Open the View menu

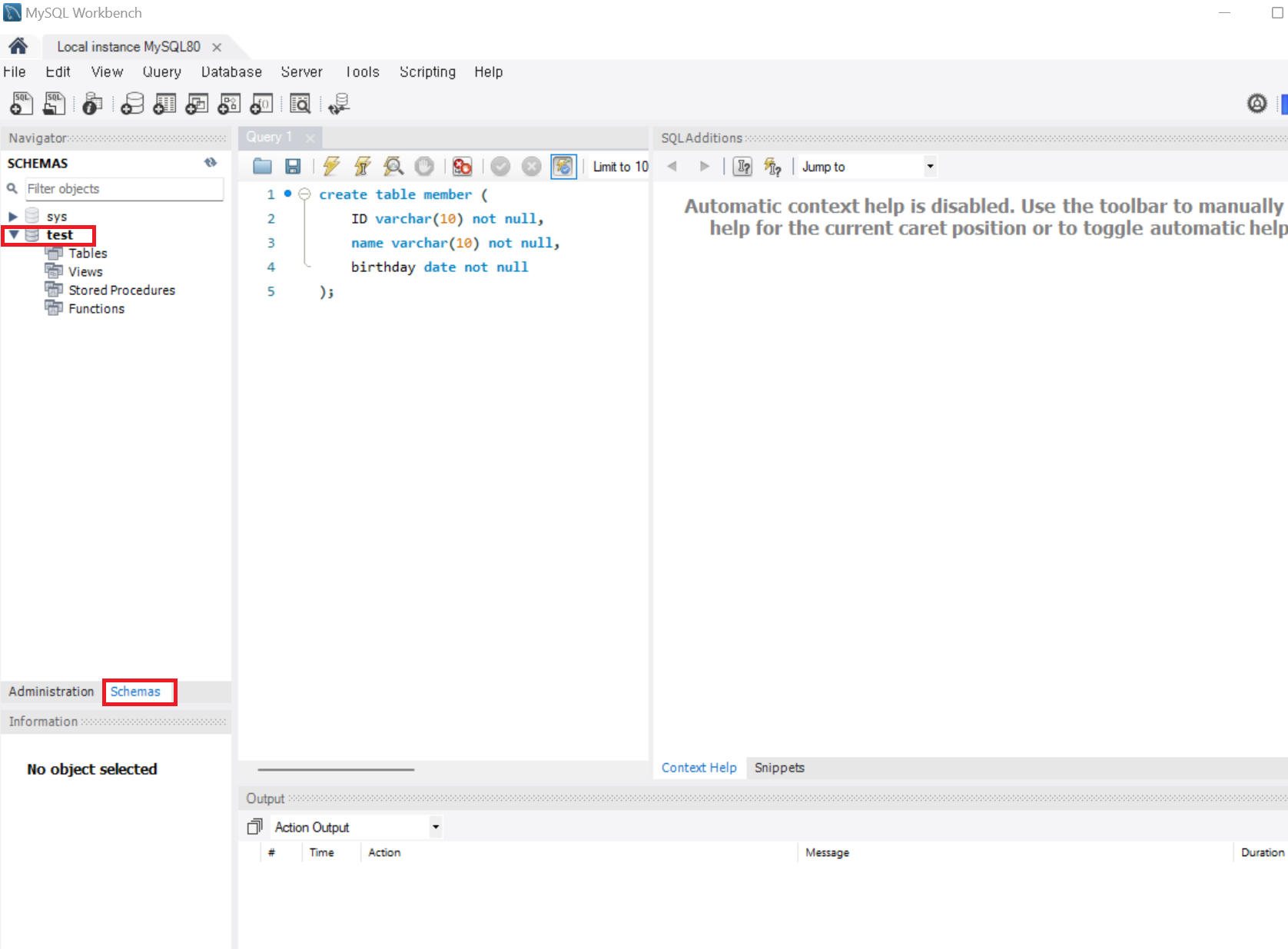pyautogui.click(x=107, y=71)
